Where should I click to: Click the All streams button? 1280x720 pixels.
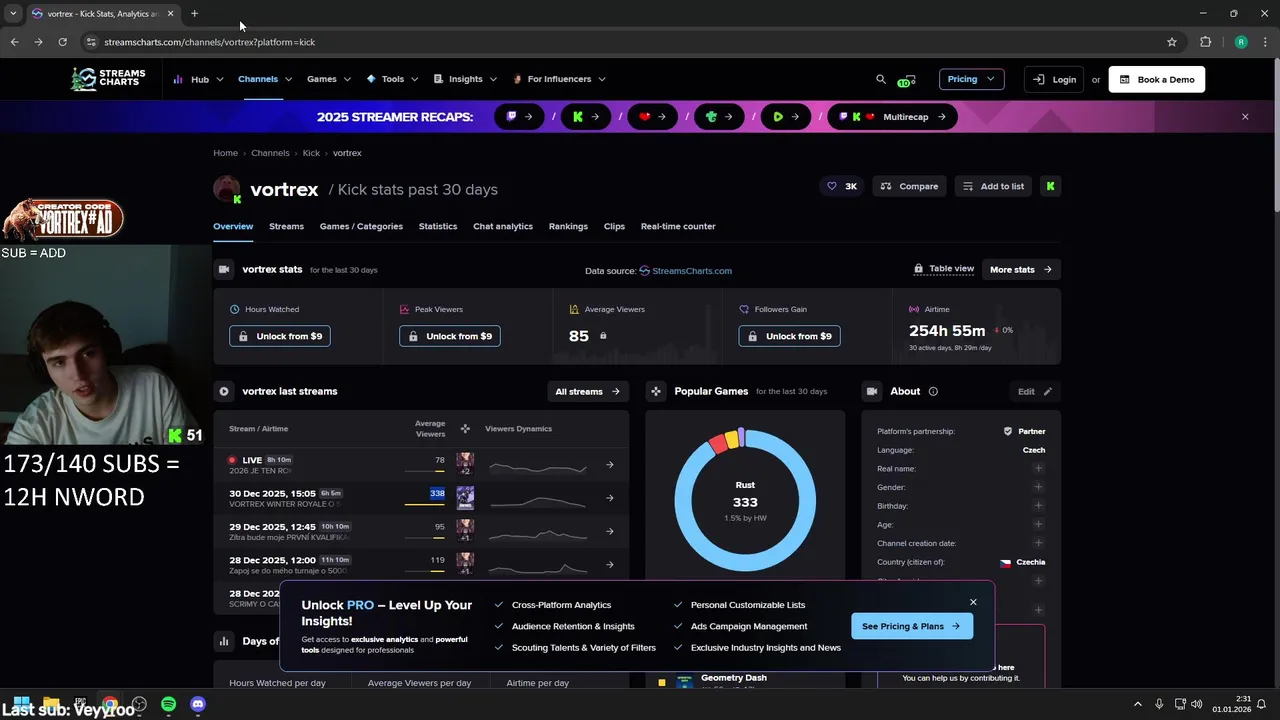pyautogui.click(x=588, y=391)
